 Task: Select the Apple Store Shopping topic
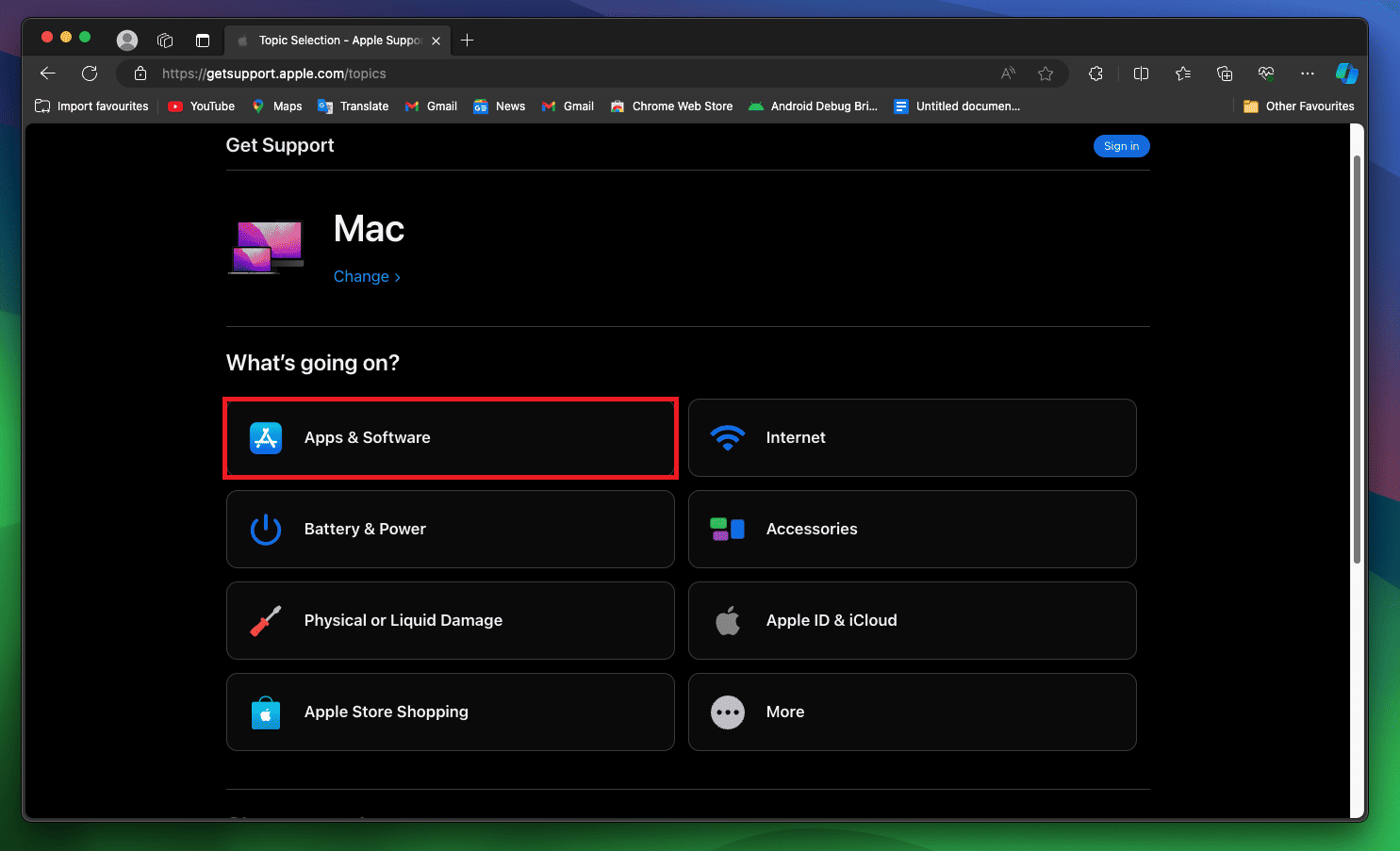coord(451,712)
